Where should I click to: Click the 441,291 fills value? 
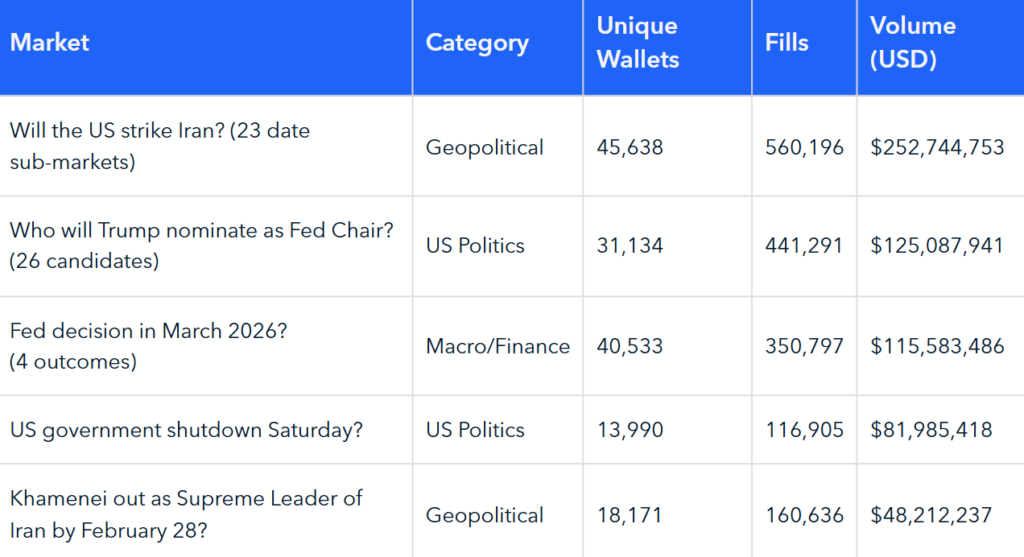coord(804,246)
